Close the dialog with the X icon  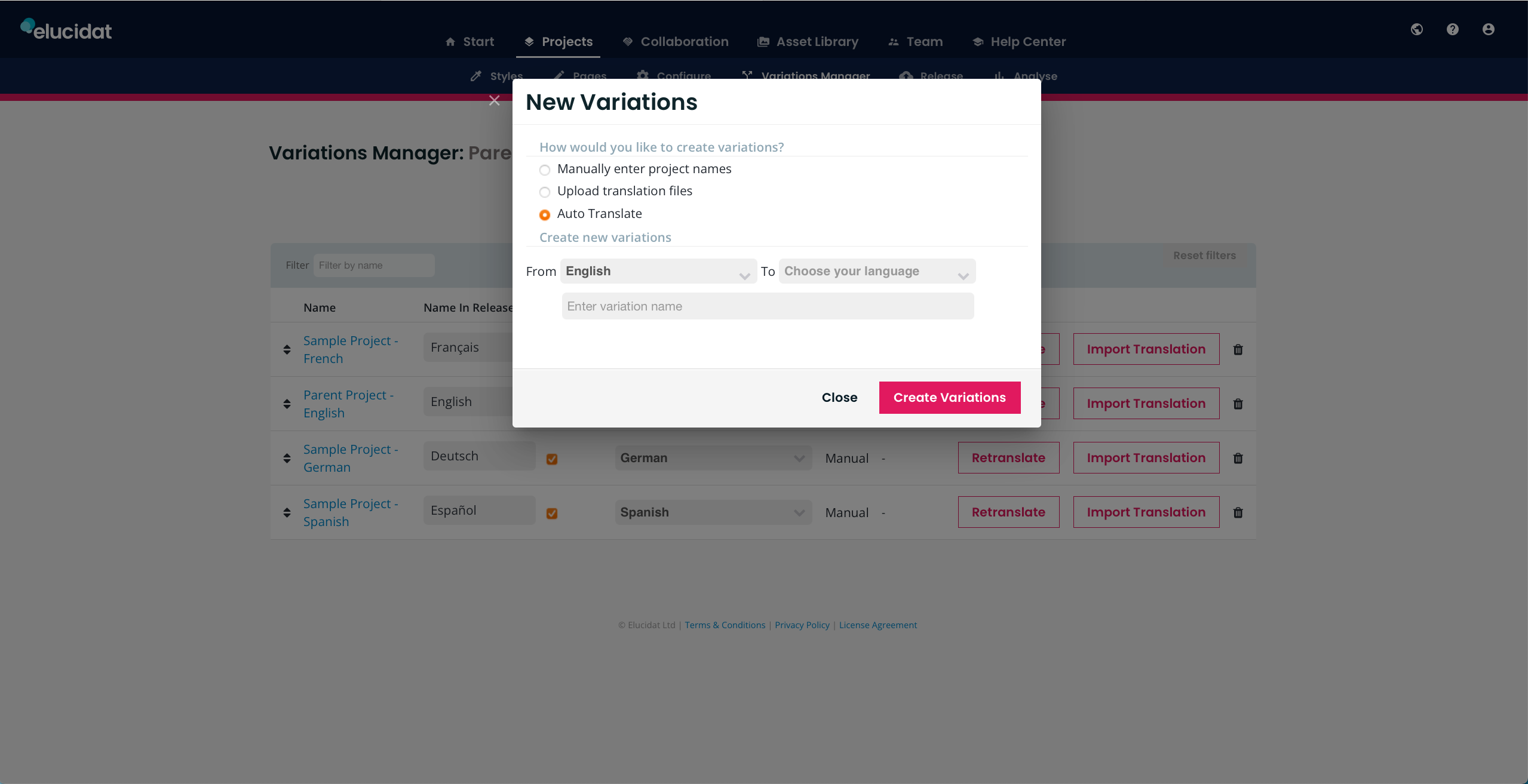tap(494, 100)
